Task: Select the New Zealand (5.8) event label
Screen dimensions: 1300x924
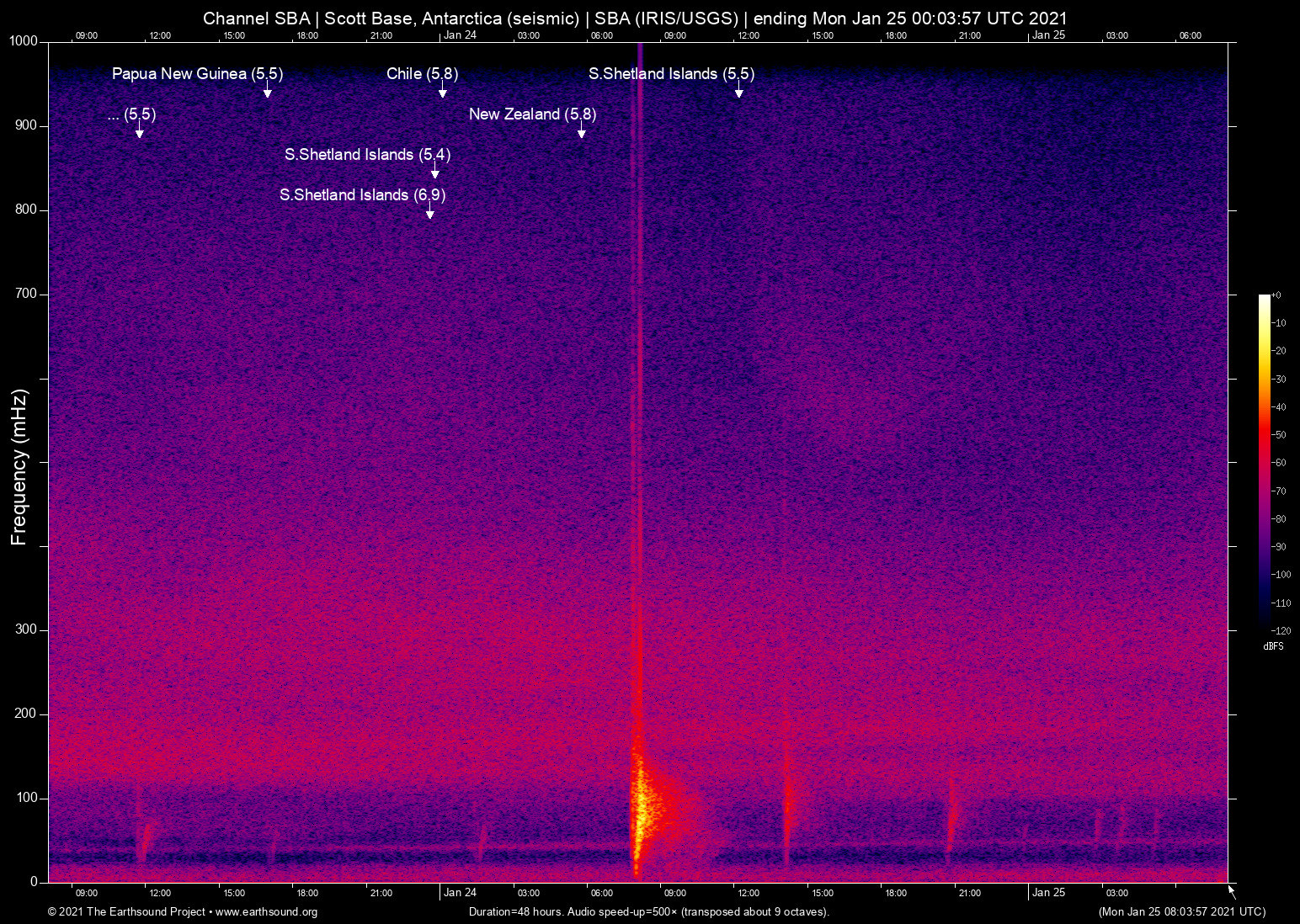Action: pyautogui.click(x=532, y=114)
